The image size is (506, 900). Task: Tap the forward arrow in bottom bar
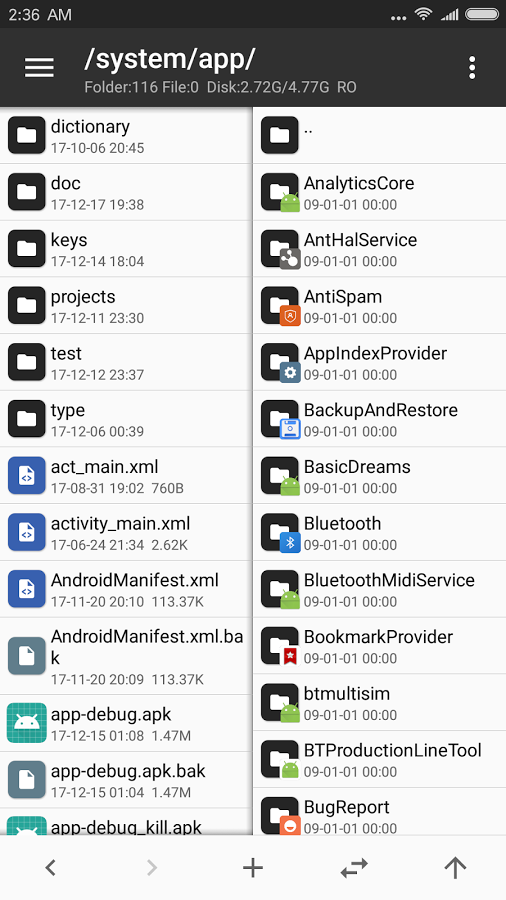(x=151, y=868)
